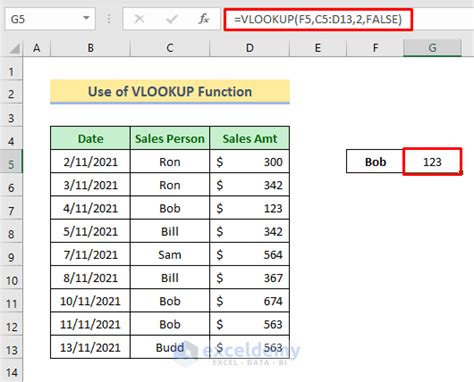Click inside the VLOOKUP formula text

(318, 19)
